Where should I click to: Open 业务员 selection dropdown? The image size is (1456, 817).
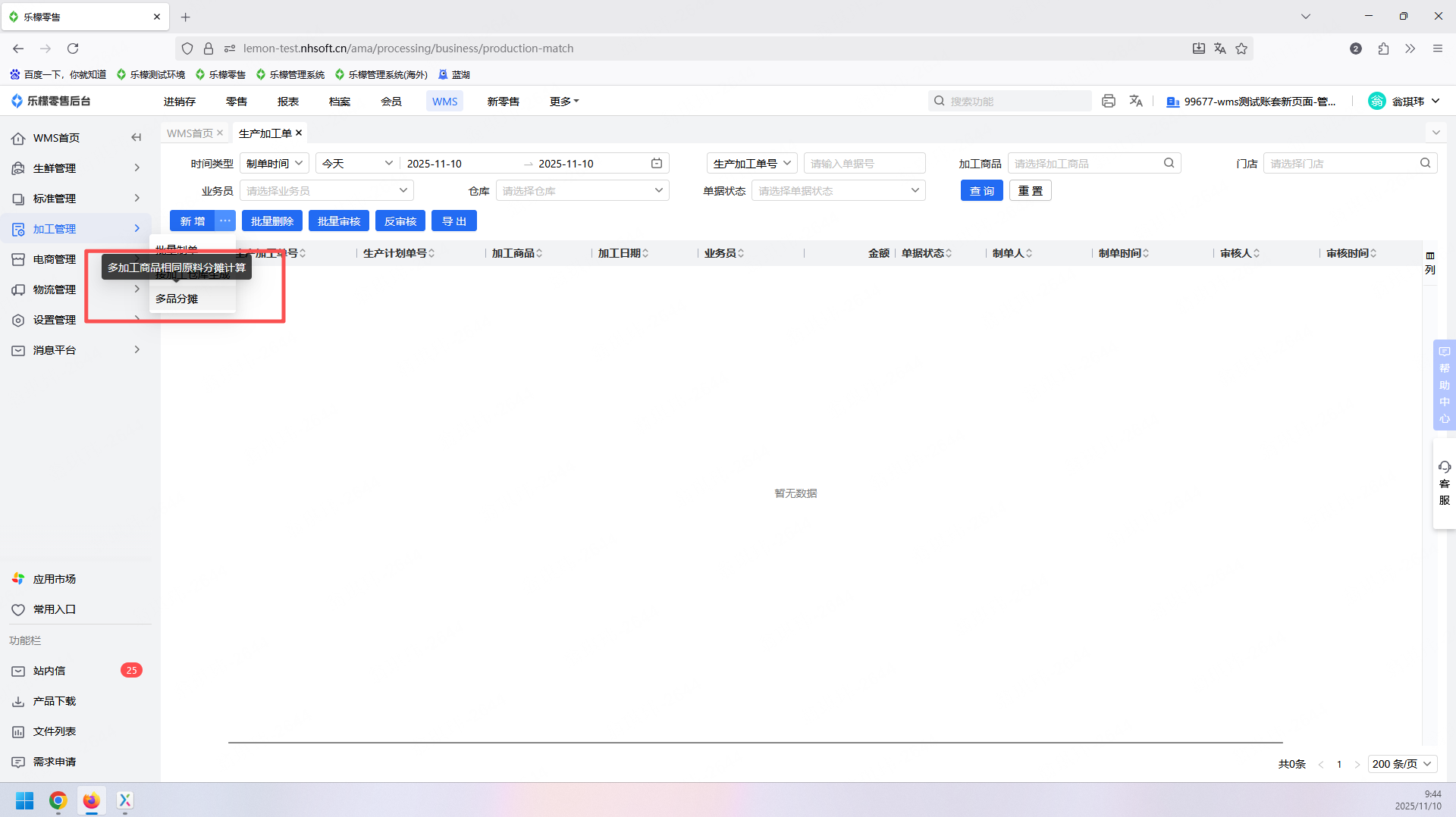pos(327,190)
